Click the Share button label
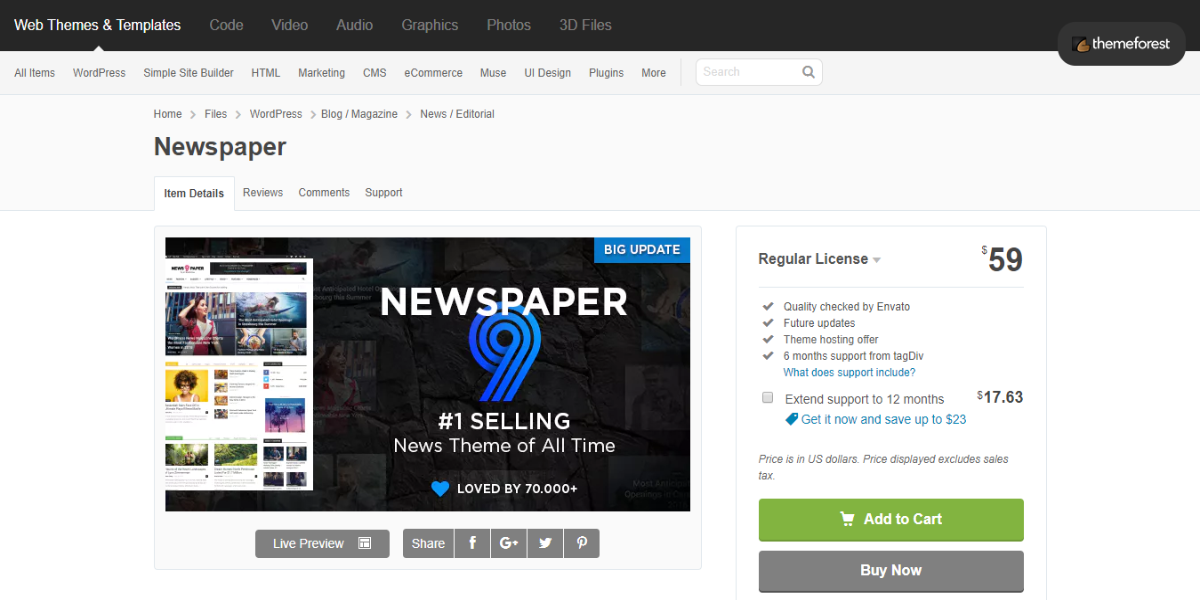This screenshot has width=1200, height=600. click(x=428, y=543)
